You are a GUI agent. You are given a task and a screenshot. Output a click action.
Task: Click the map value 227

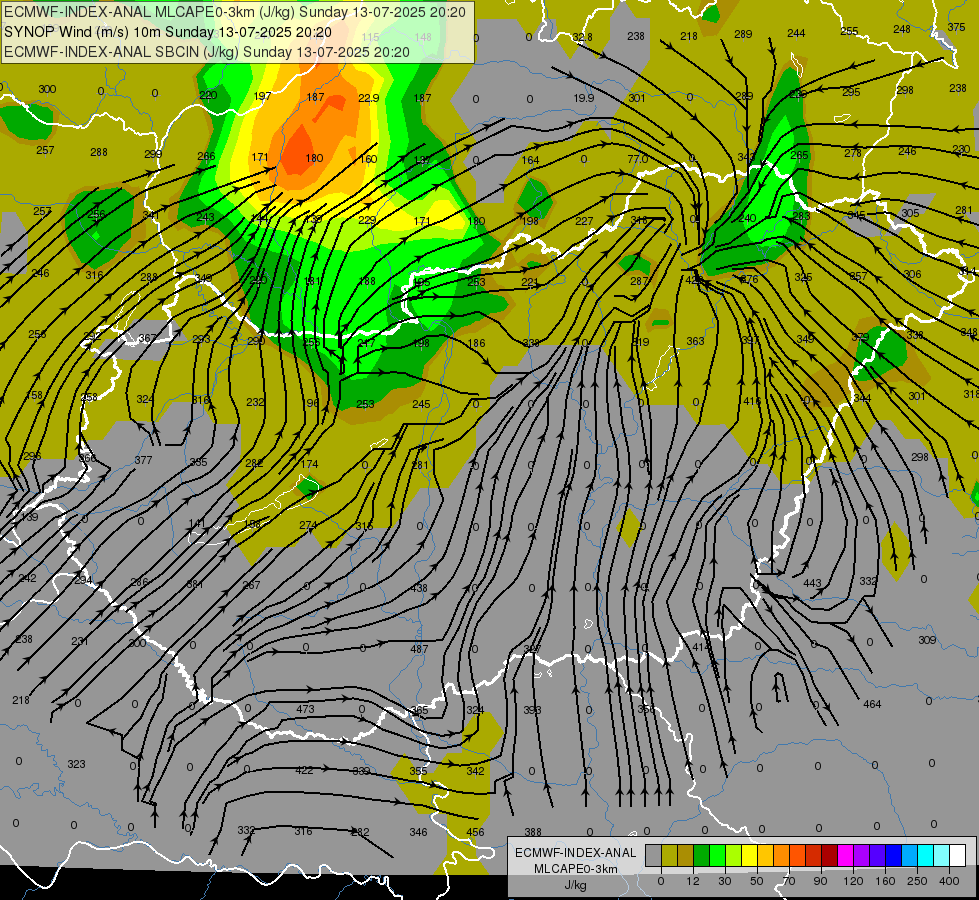[584, 220]
